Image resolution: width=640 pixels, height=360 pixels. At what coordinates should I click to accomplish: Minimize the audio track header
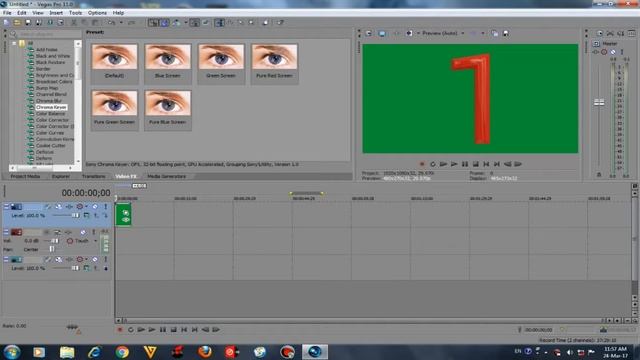(x=6, y=232)
